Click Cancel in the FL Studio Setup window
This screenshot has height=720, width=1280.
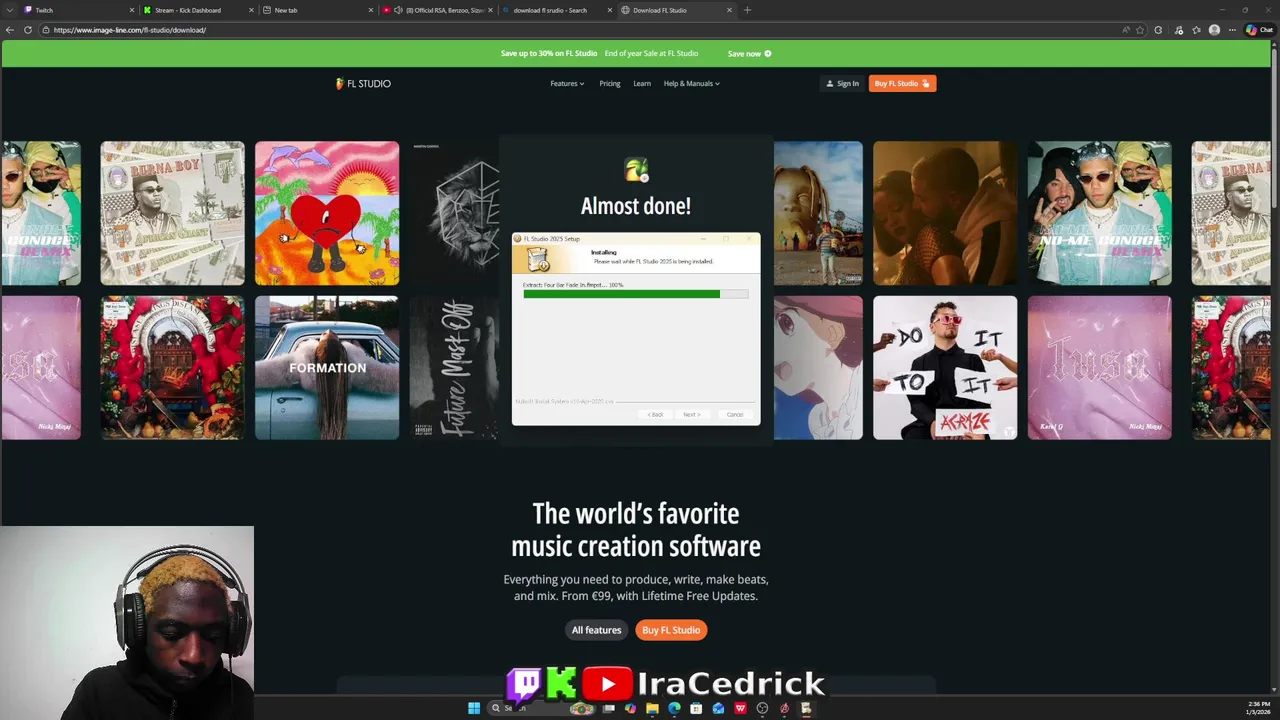[x=735, y=414]
